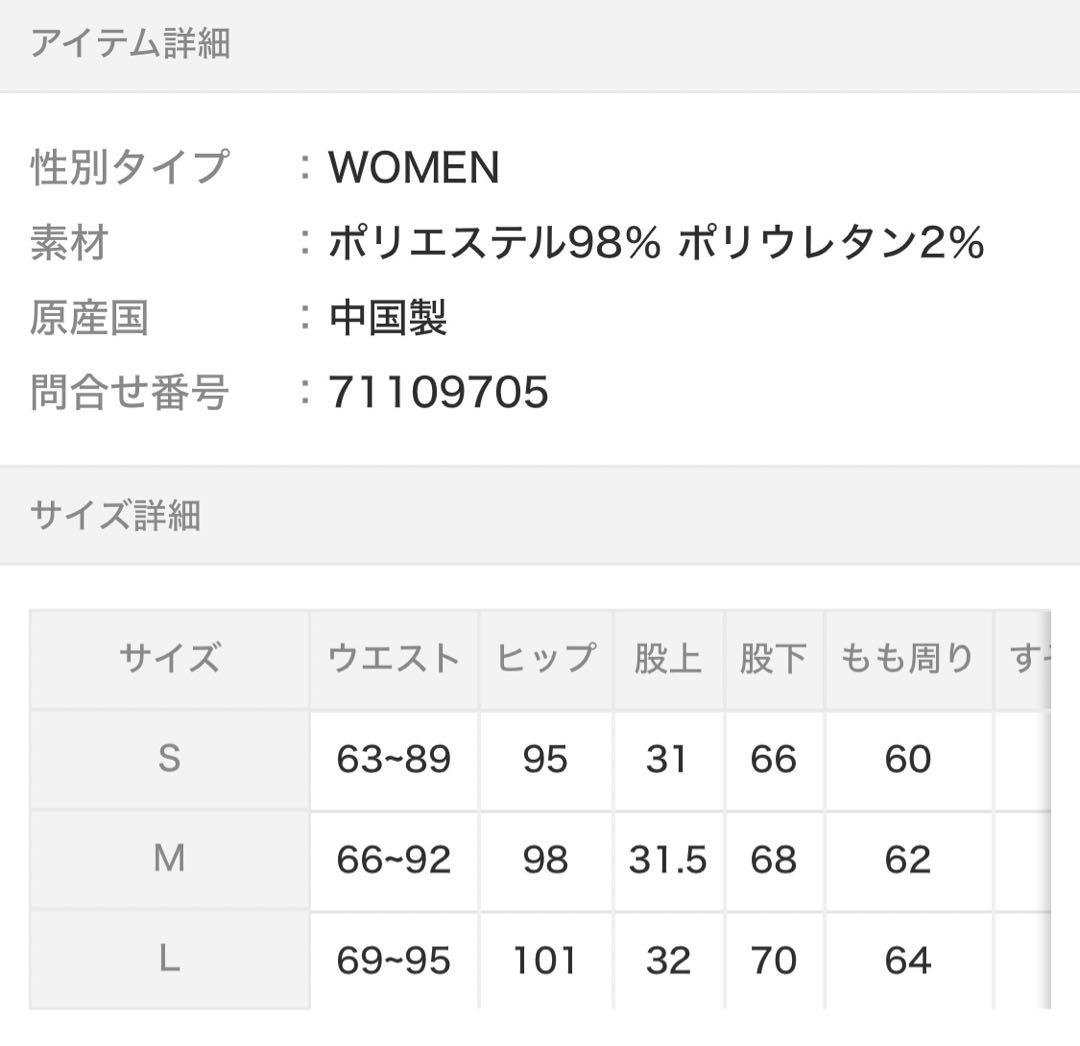
Task: Click the サイズ column header
Action: point(169,659)
